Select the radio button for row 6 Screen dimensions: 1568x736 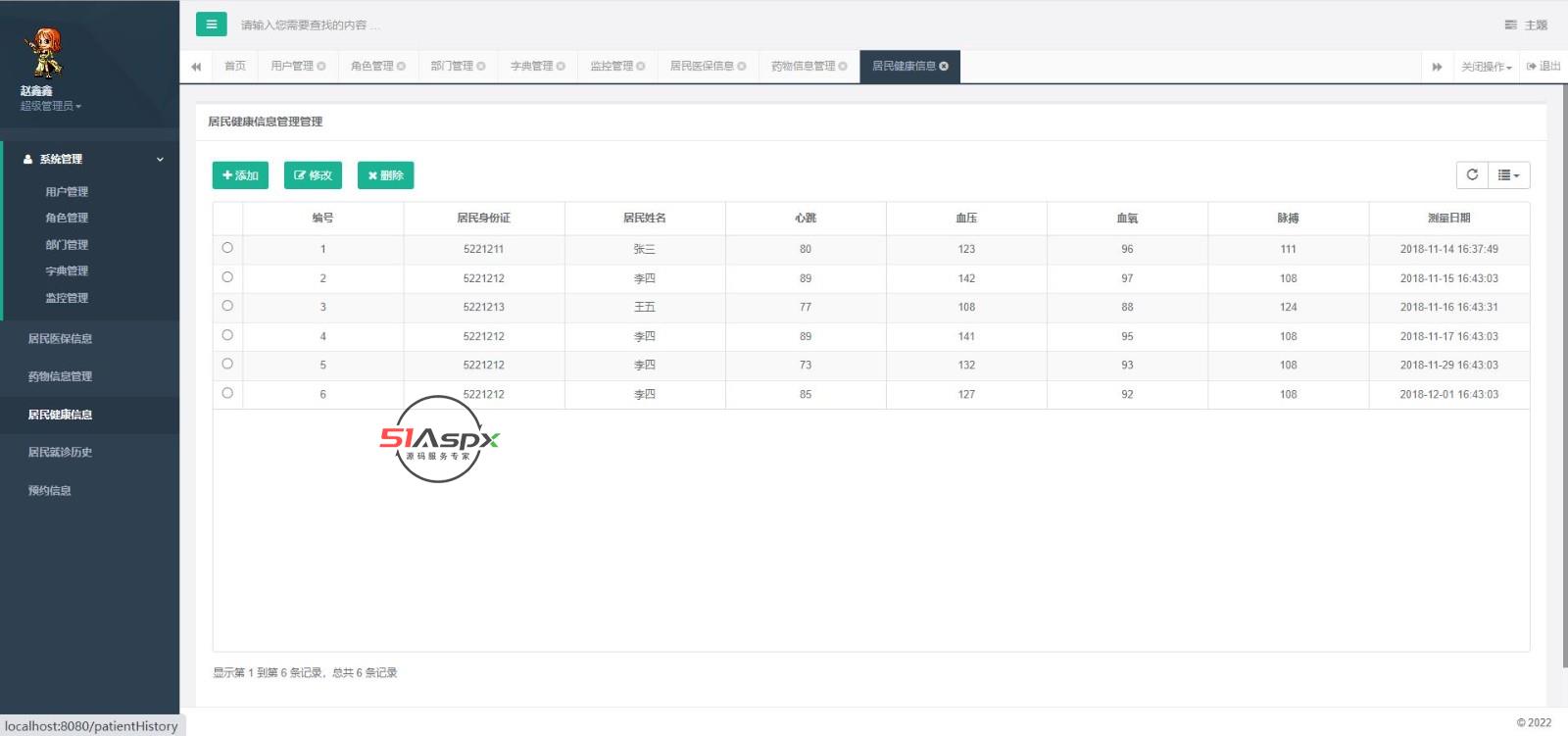pos(227,393)
